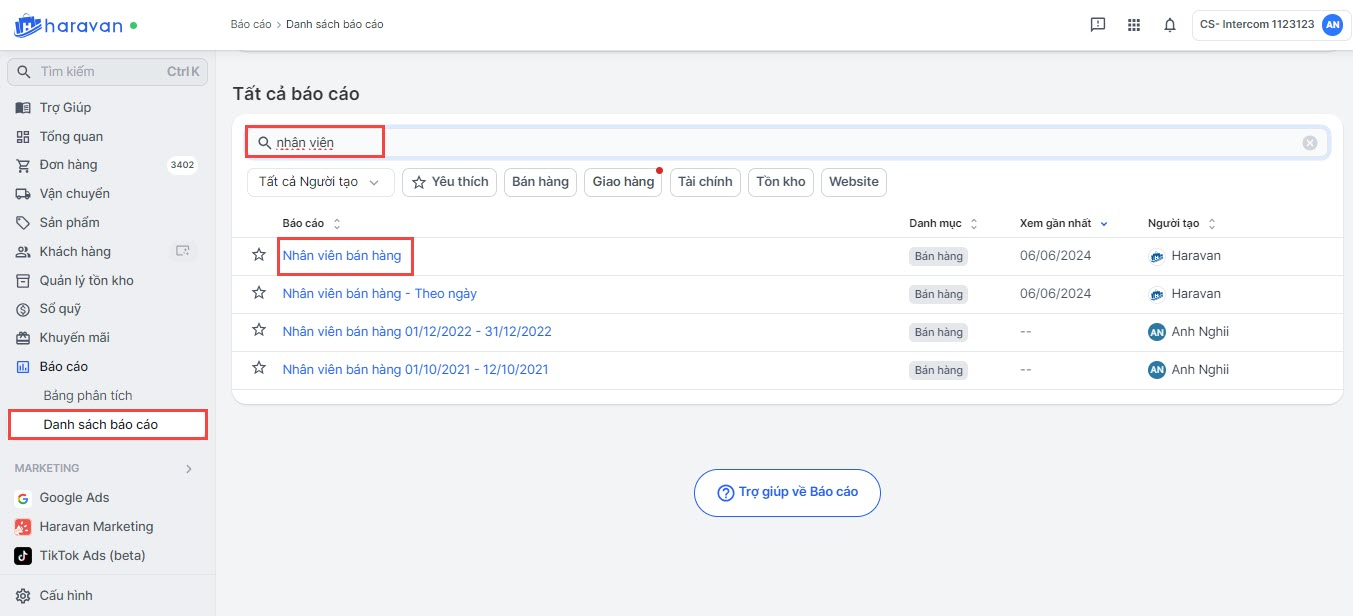Click the notification bell icon
Viewport: 1353px width, 616px height.
tap(1169, 25)
